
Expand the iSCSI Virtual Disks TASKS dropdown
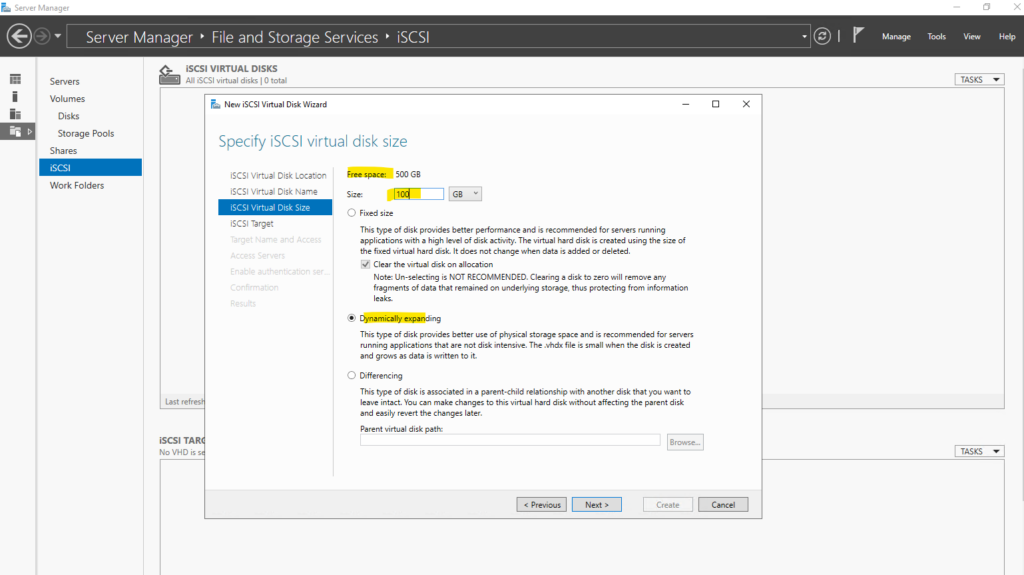[979, 80]
